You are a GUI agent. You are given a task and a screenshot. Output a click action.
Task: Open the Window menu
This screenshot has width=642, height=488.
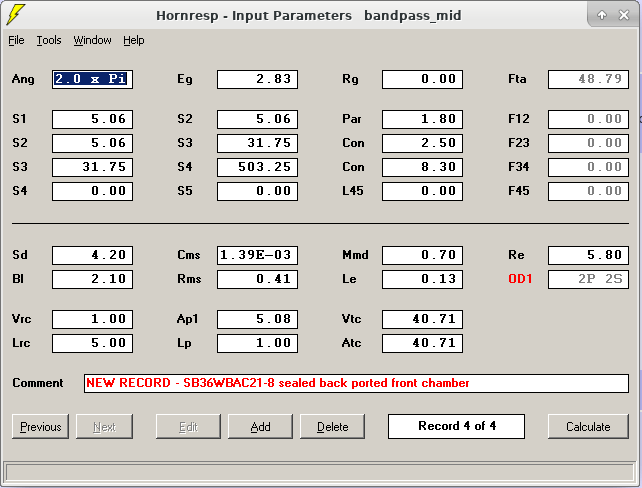(92, 40)
